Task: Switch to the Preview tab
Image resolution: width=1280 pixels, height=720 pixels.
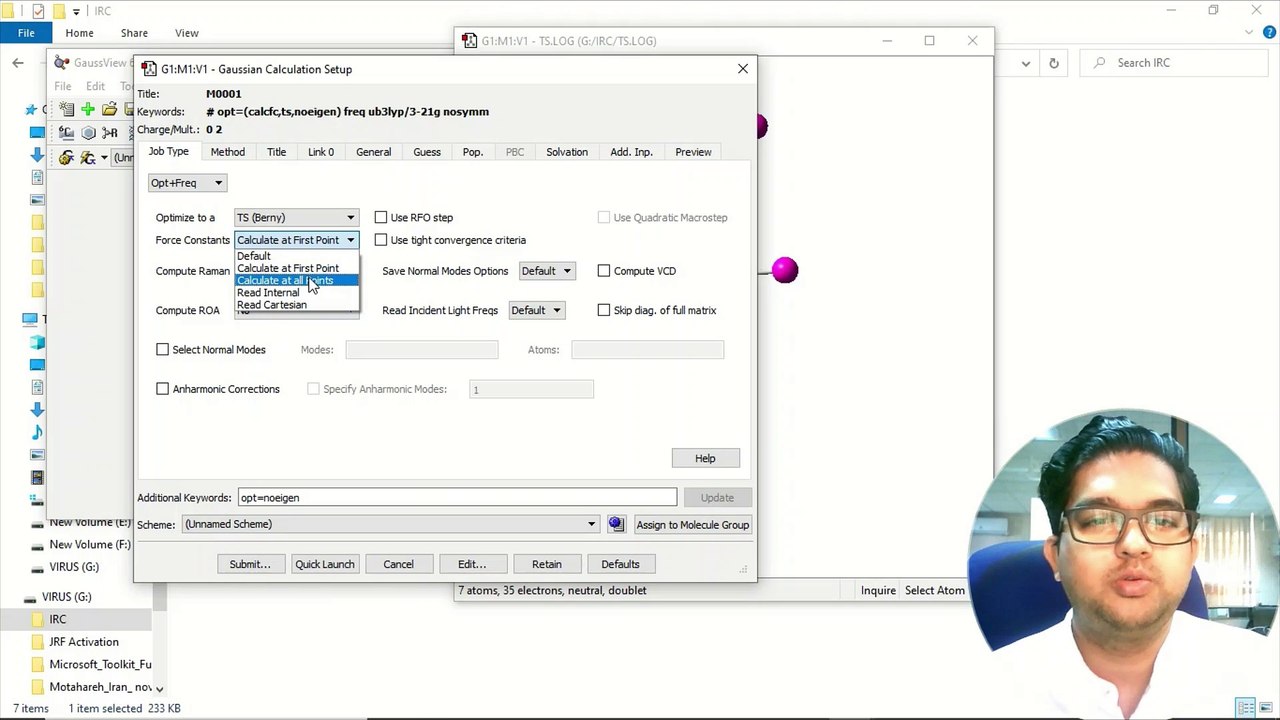Action: pos(693,152)
